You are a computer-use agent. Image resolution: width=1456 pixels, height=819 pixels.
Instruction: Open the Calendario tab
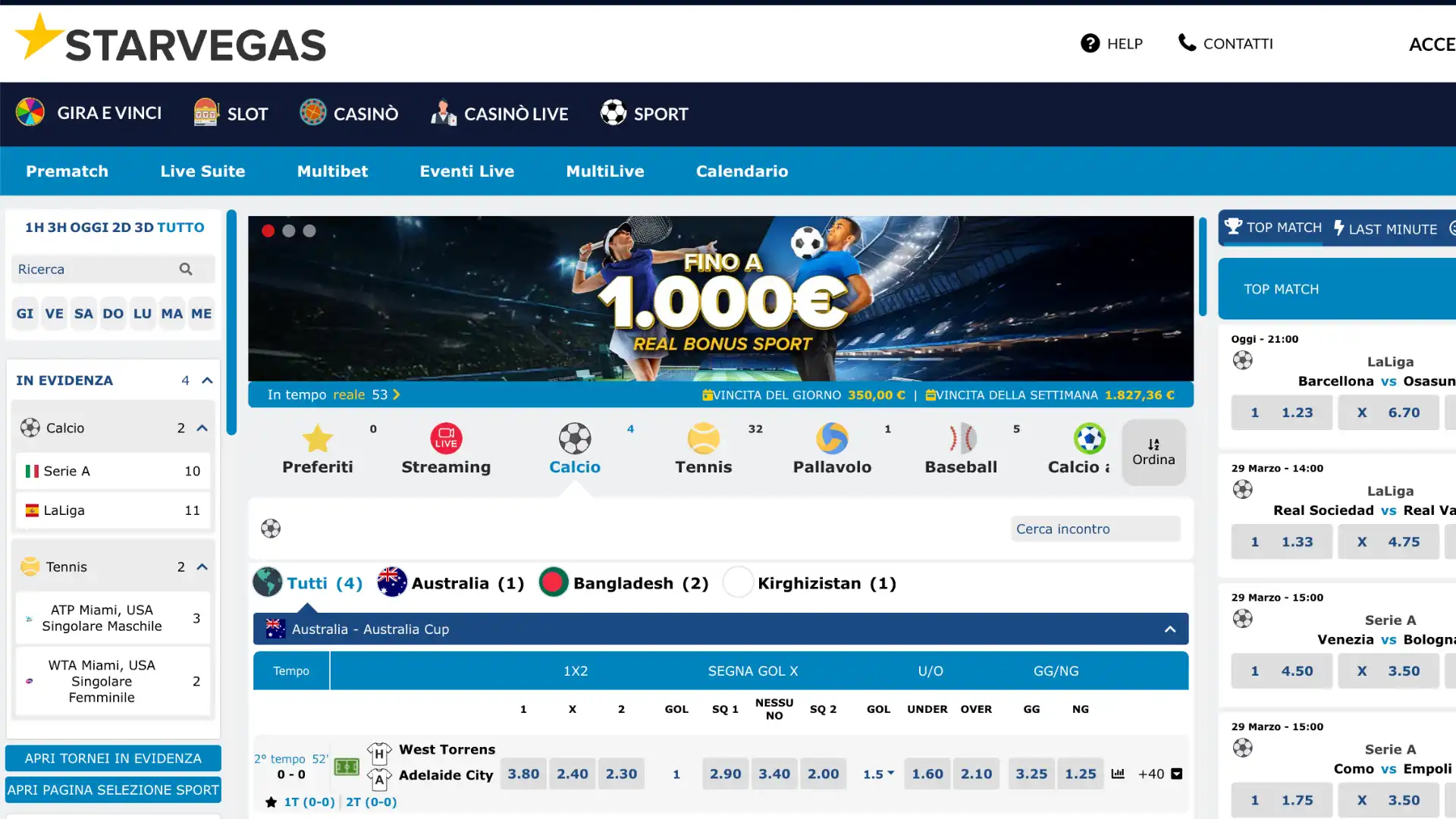coord(742,171)
